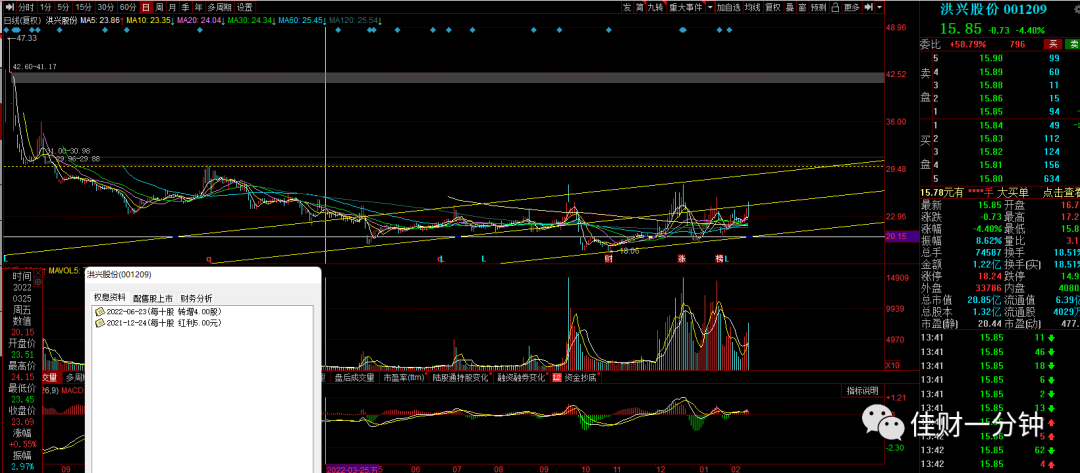Select the 配售股上市 tab
The width and height of the screenshot is (1080, 473).
(x=153, y=298)
